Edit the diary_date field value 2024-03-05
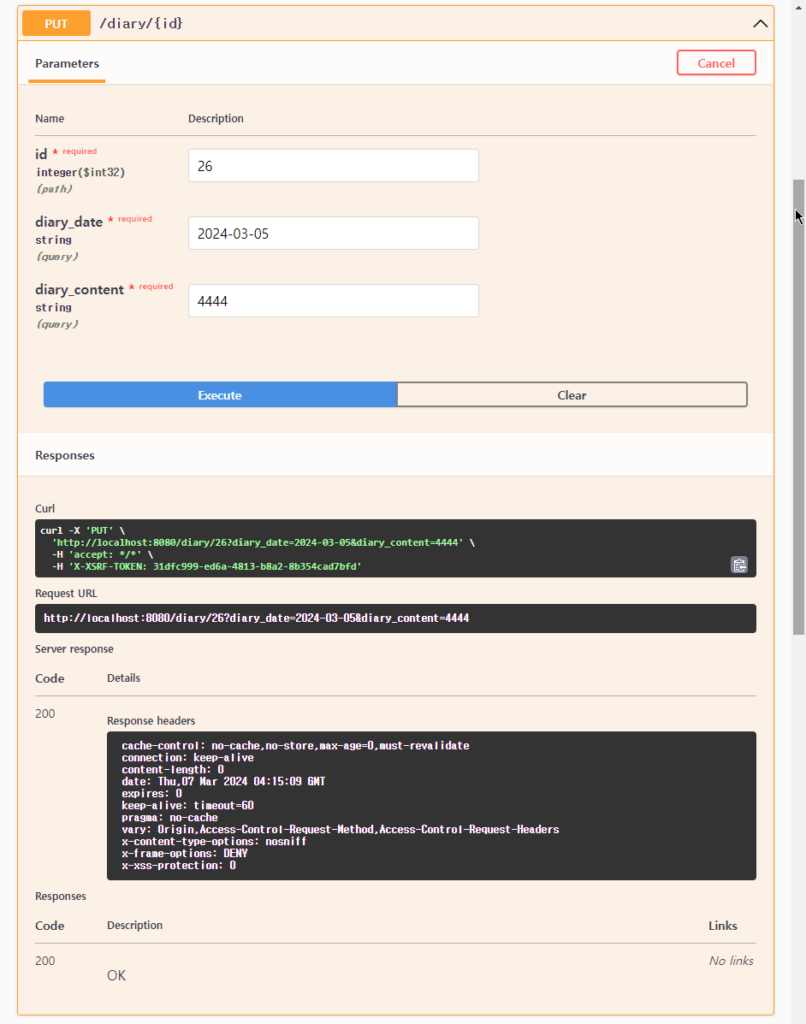The height and width of the screenshot is (1024, 806). point(333,233)
